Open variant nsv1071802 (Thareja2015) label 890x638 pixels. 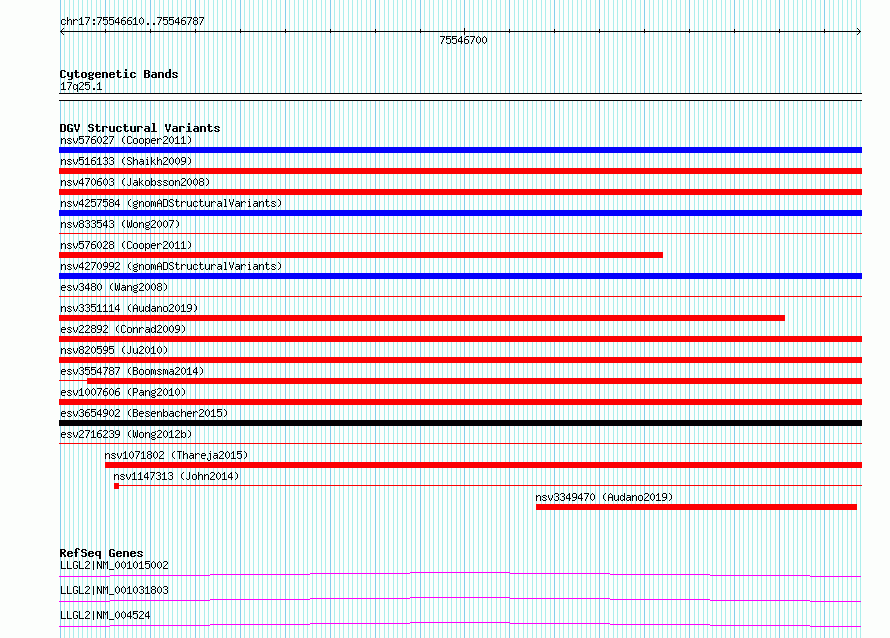[177, 455]
